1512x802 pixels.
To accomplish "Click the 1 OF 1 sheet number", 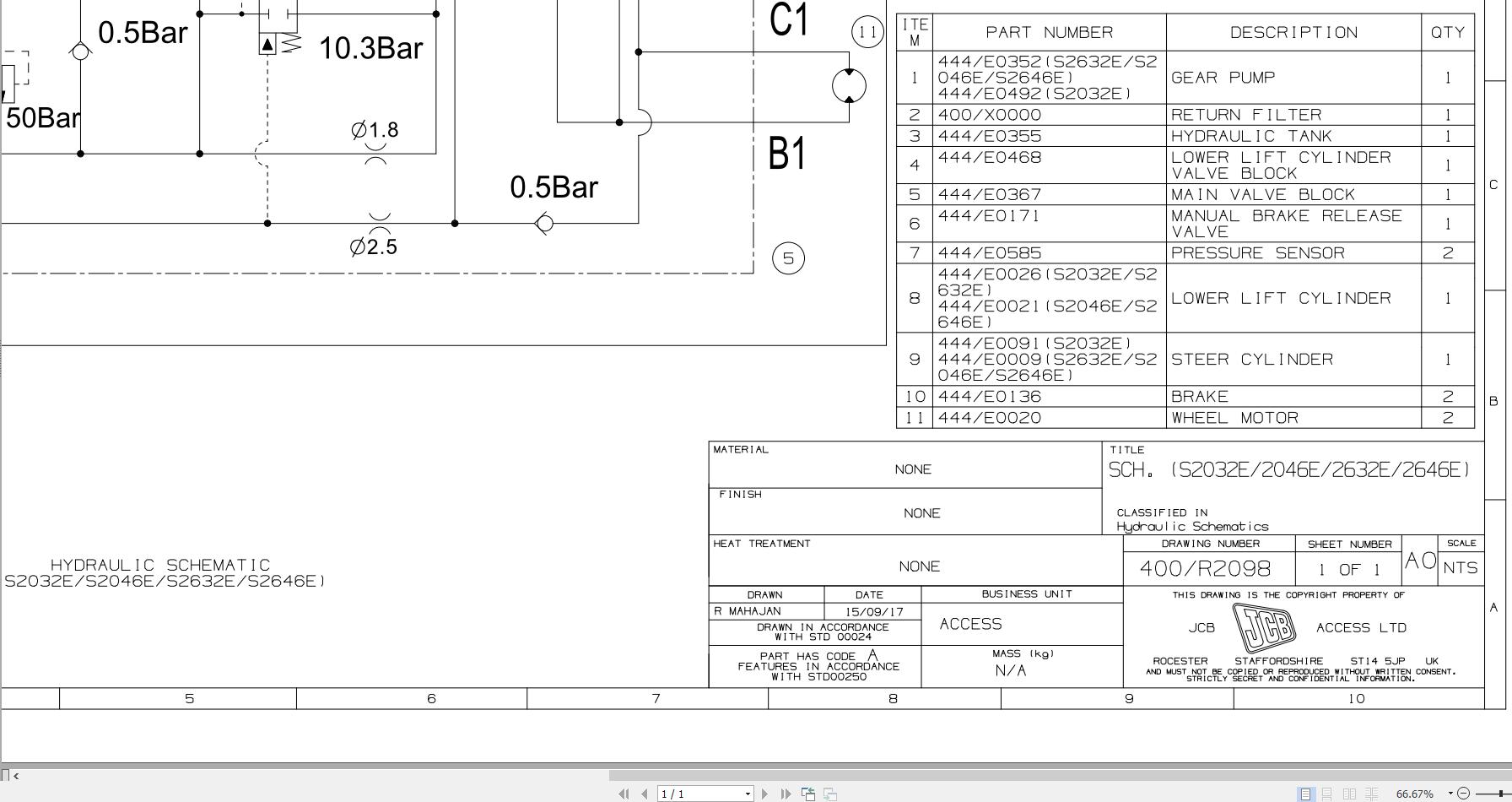I will (x=1349, y=570).
